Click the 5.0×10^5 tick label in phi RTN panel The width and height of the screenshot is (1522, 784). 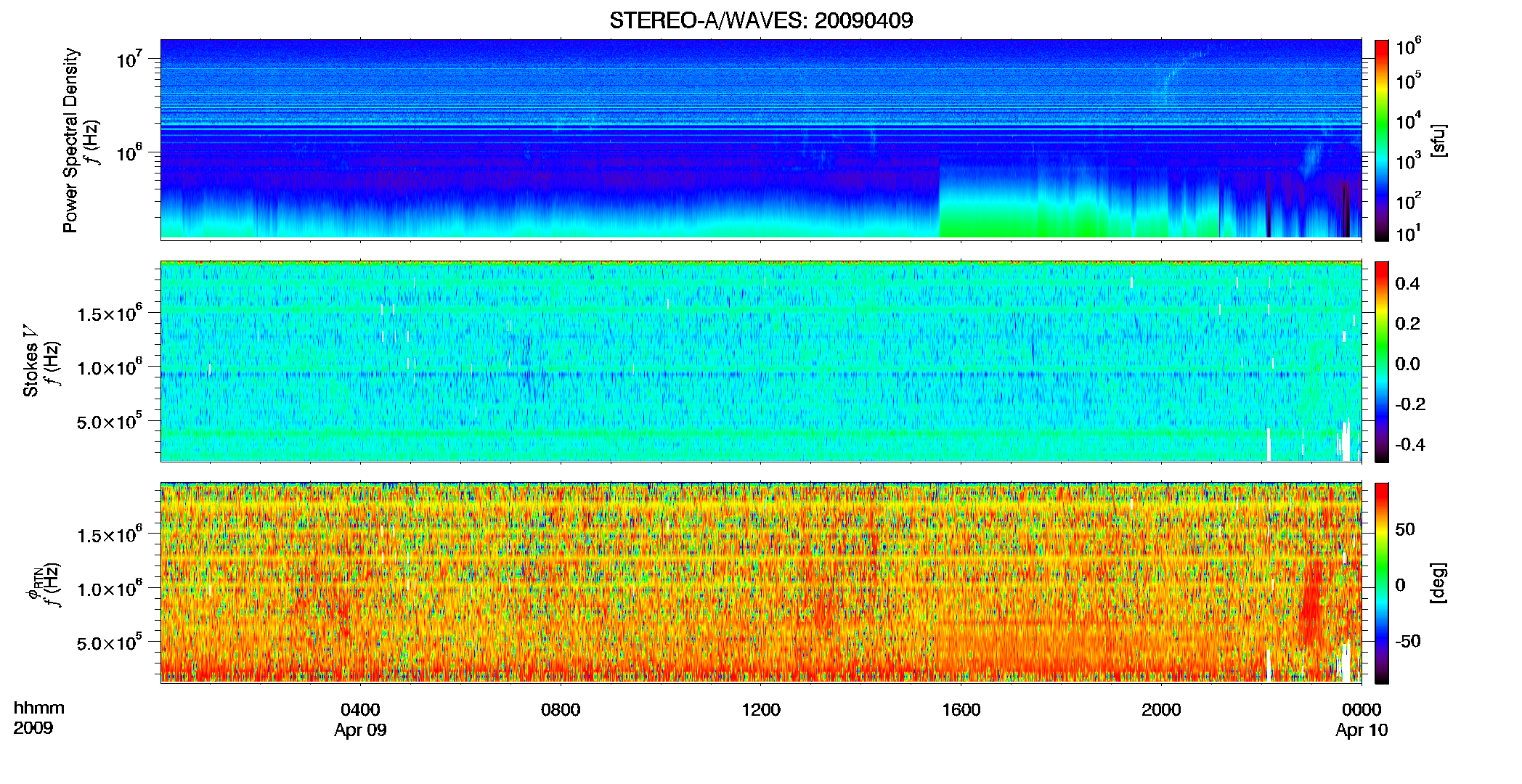pos(109,642)
